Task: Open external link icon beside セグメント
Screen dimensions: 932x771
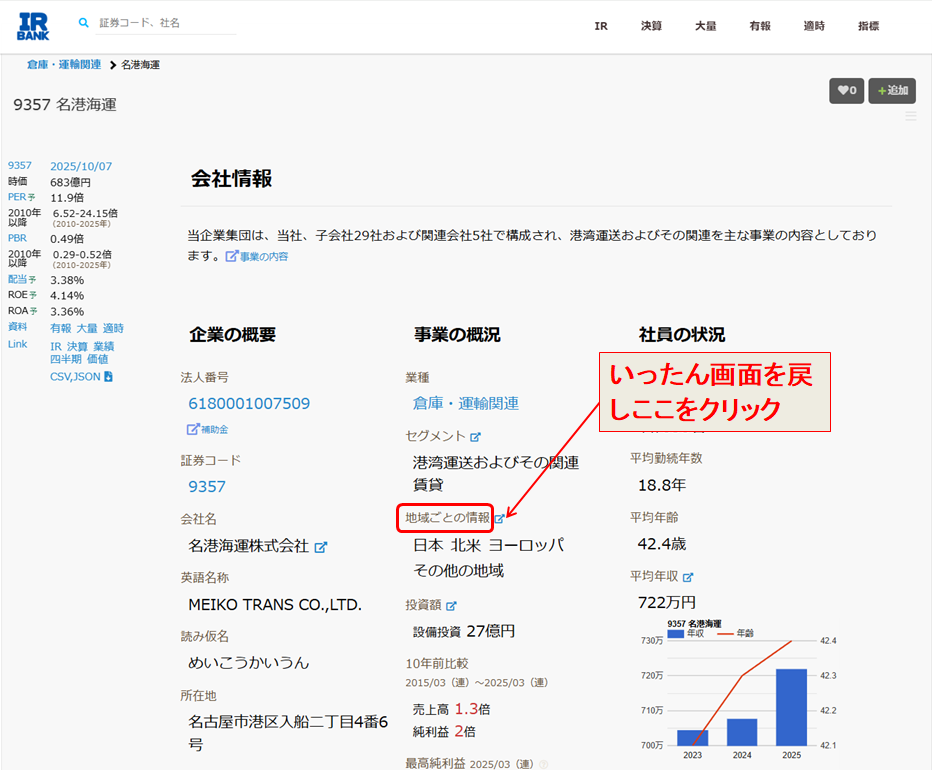Action: click(x=476, y=437)
